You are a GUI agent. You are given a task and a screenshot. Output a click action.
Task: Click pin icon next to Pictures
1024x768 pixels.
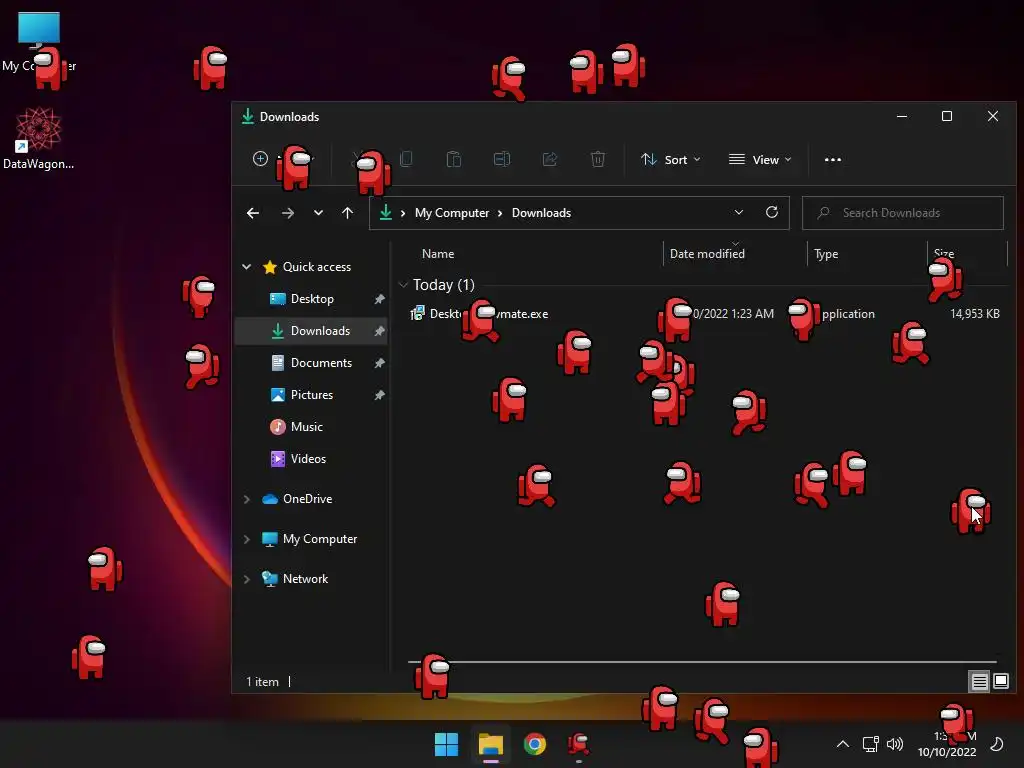pos(379,394)
